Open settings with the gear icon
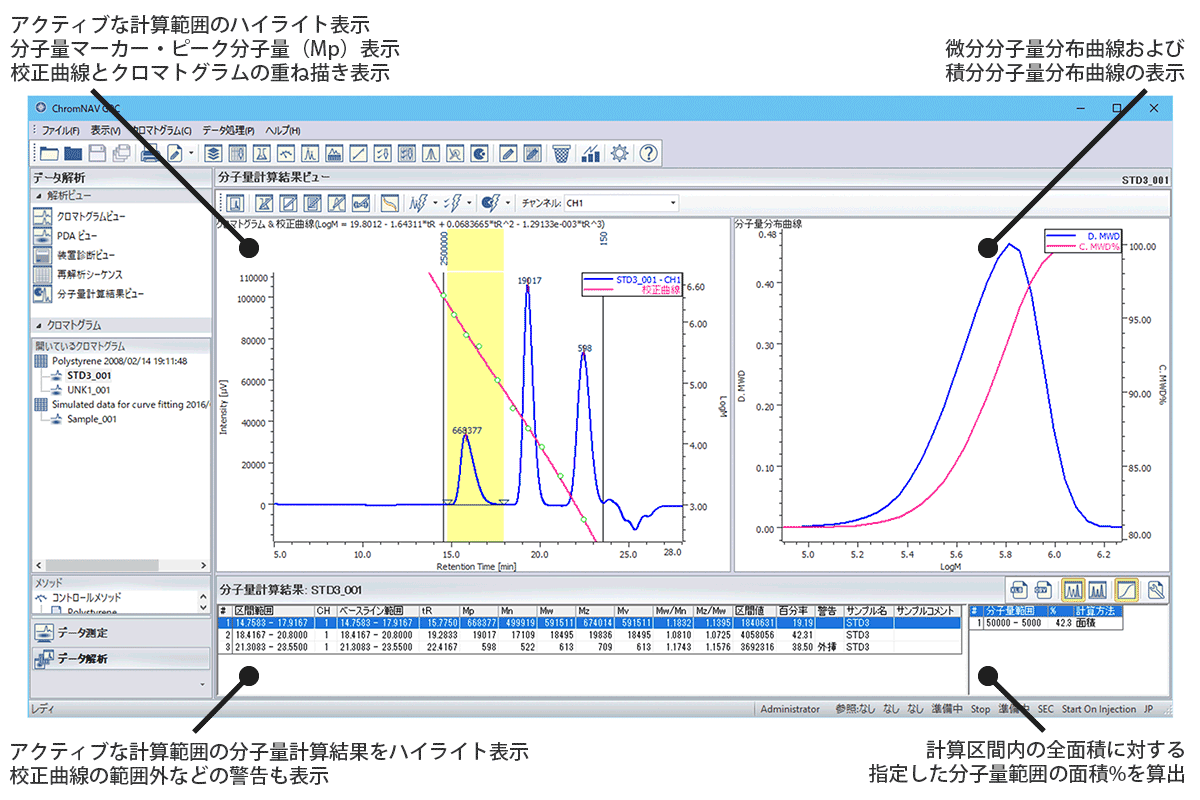Screen dimensions: 1200x800 click(620, 153)
